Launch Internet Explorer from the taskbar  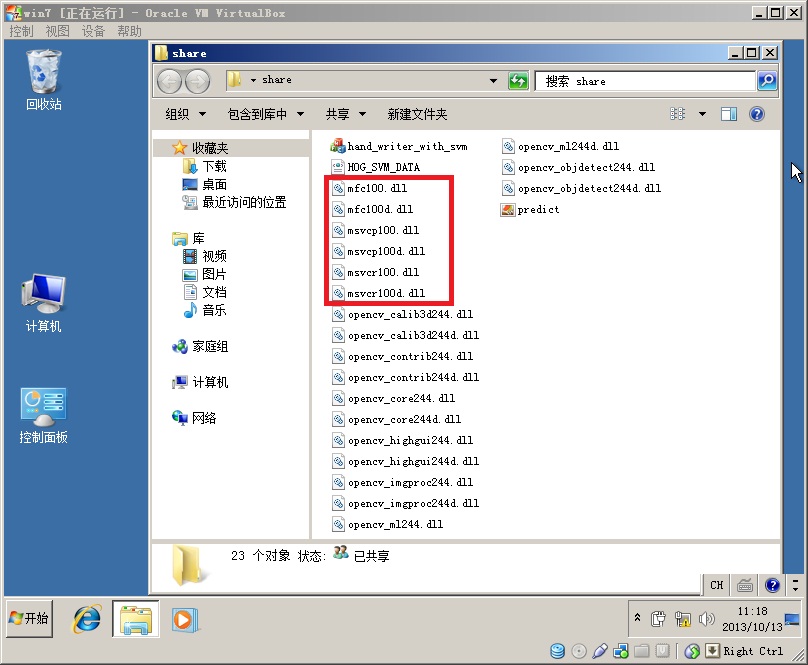click(x=87, y=619)
